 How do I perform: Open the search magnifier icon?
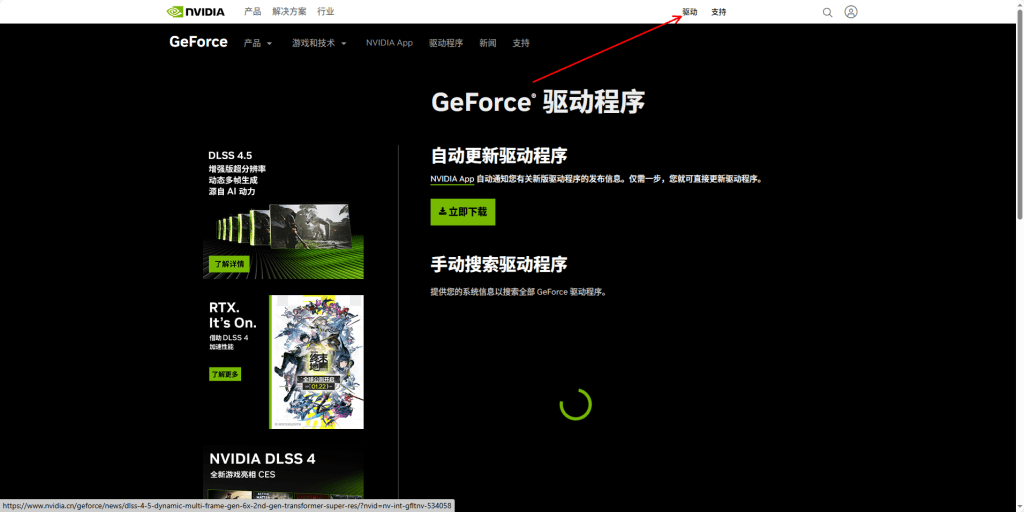tap(827, 12)
